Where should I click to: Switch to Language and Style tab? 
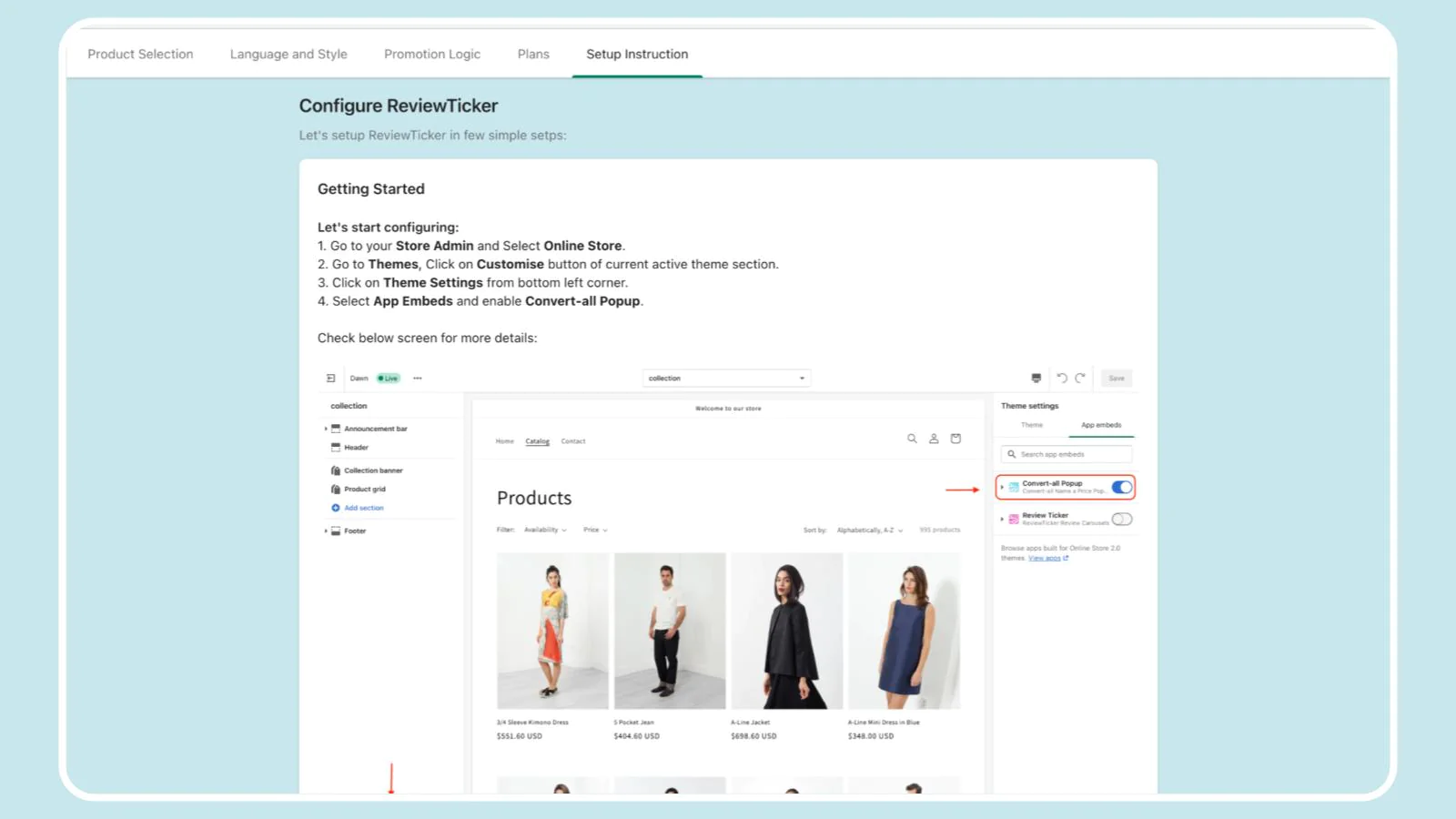[288, 55]
